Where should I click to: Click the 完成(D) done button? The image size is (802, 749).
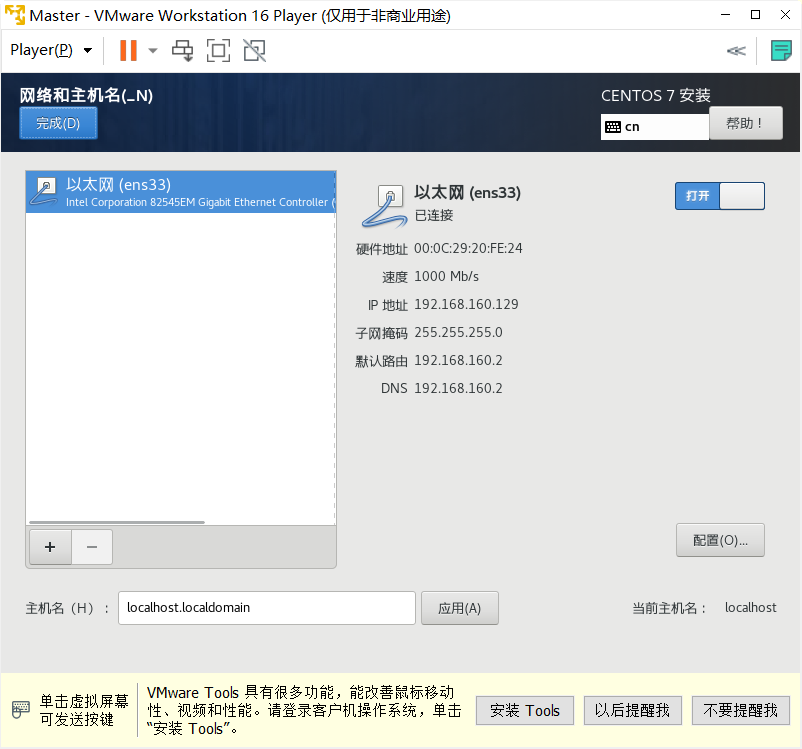point(58,124)
